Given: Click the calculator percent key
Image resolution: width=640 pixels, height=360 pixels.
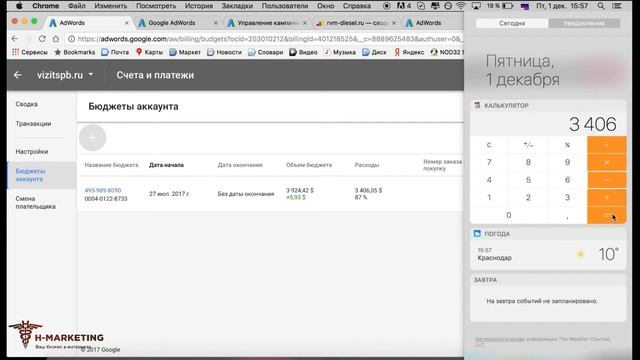Looking at the screenshot, I should (x=567, y=145).
